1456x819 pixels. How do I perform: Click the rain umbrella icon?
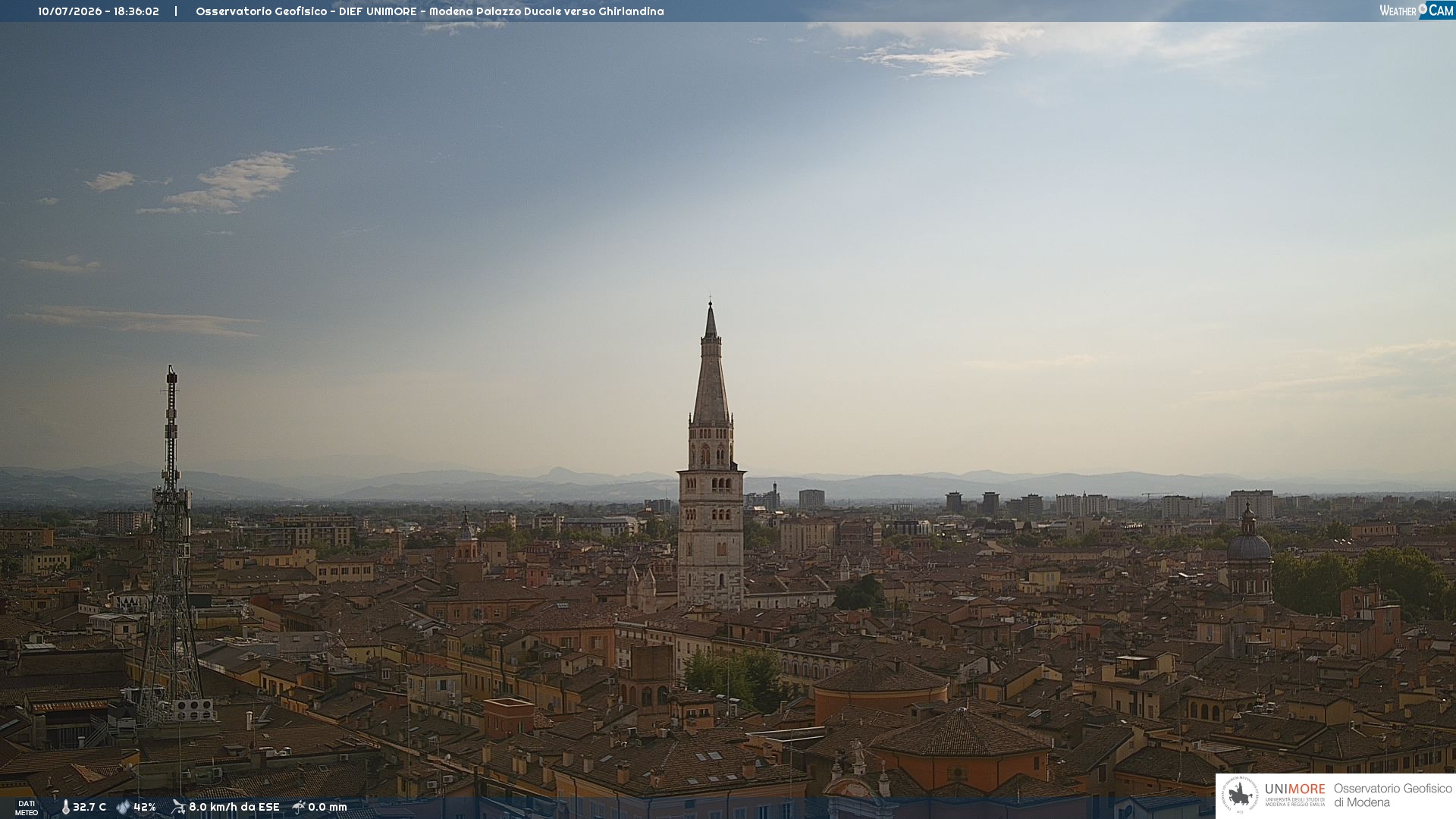(x=299, y=807)
